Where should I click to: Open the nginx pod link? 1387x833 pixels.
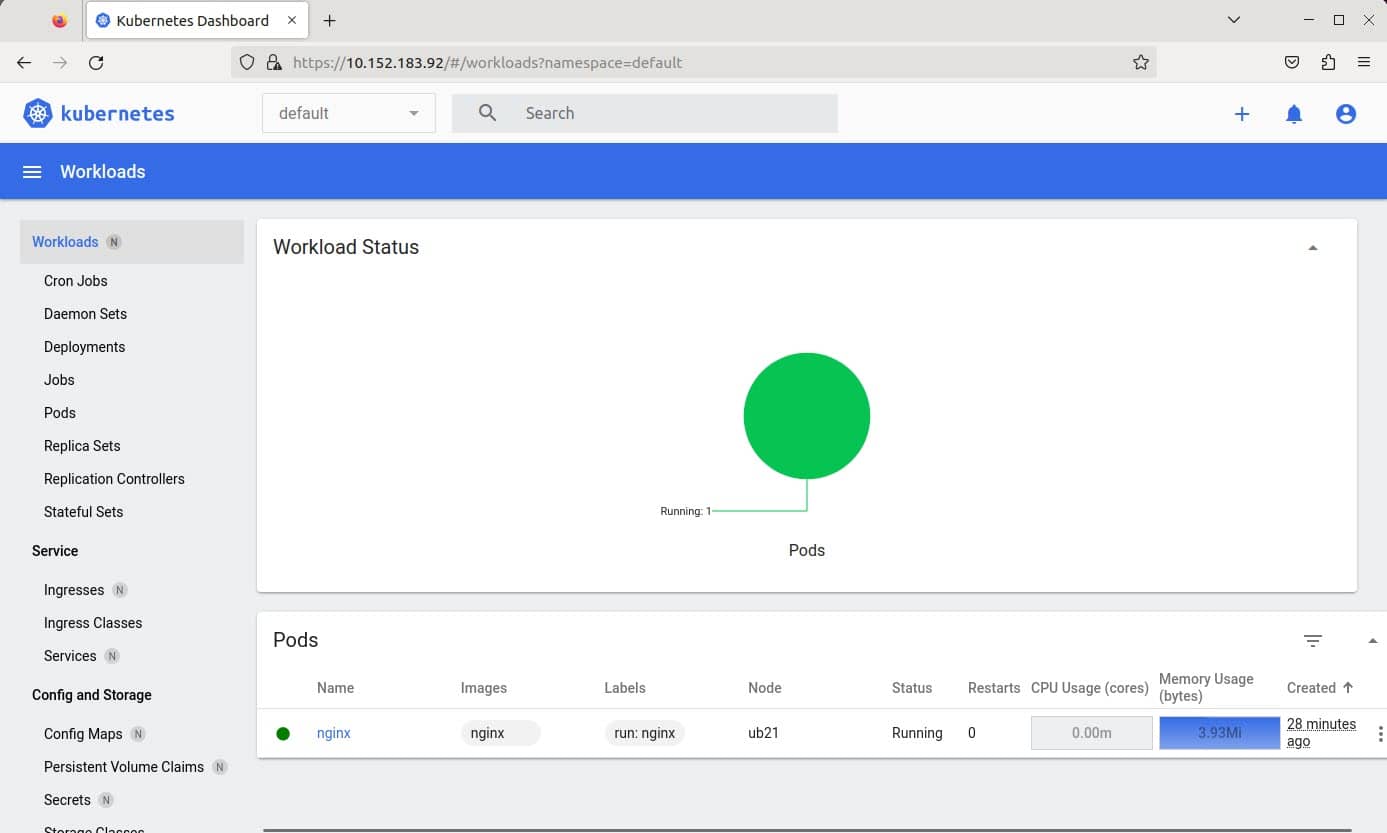(x=334, y=733)
